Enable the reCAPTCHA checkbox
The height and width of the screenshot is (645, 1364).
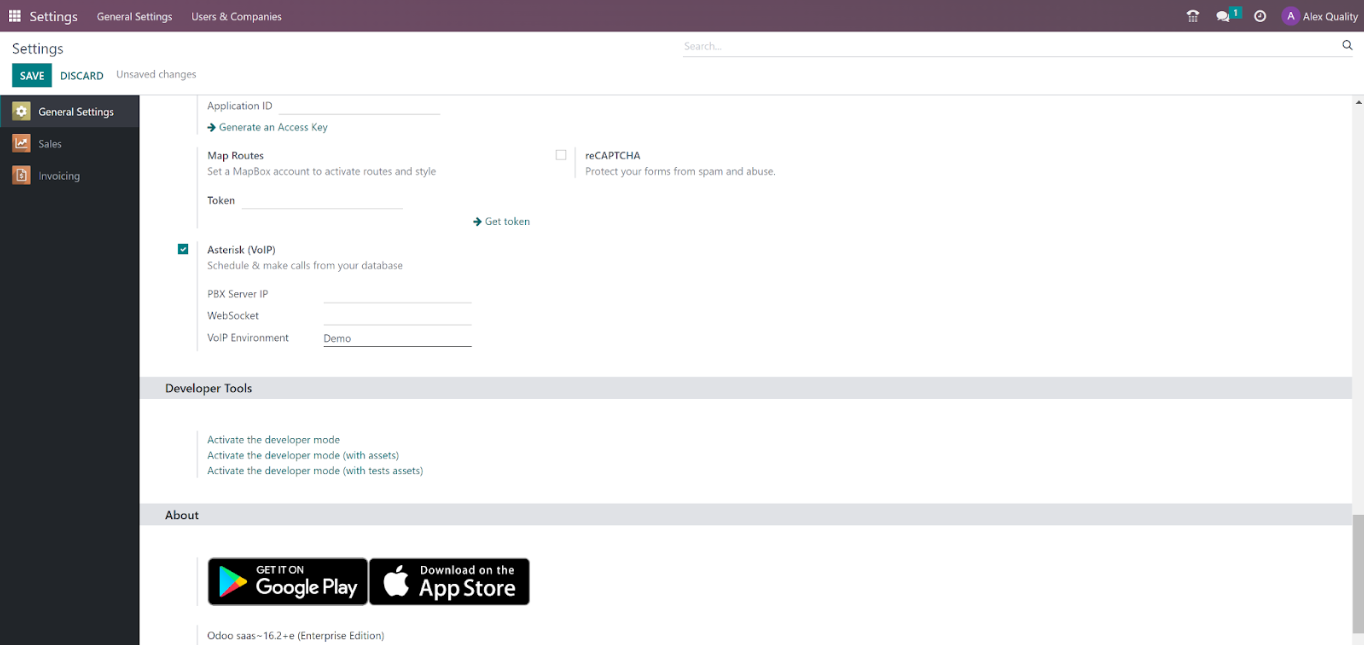(561, 155)
